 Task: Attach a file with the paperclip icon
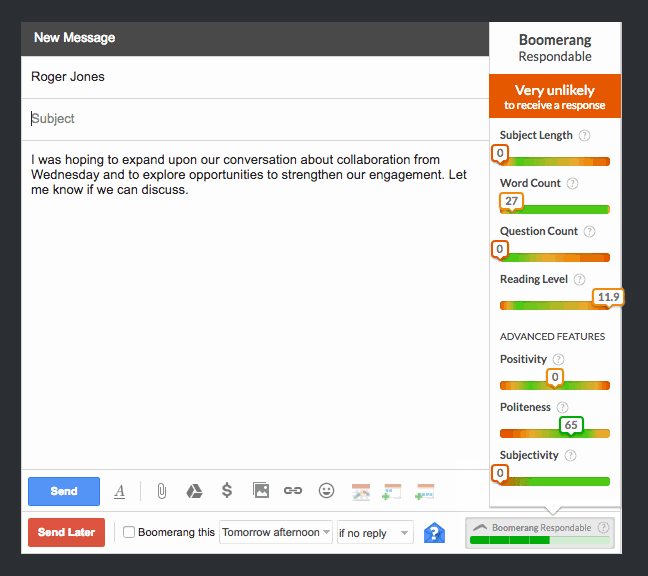click(x=162, y=491)
